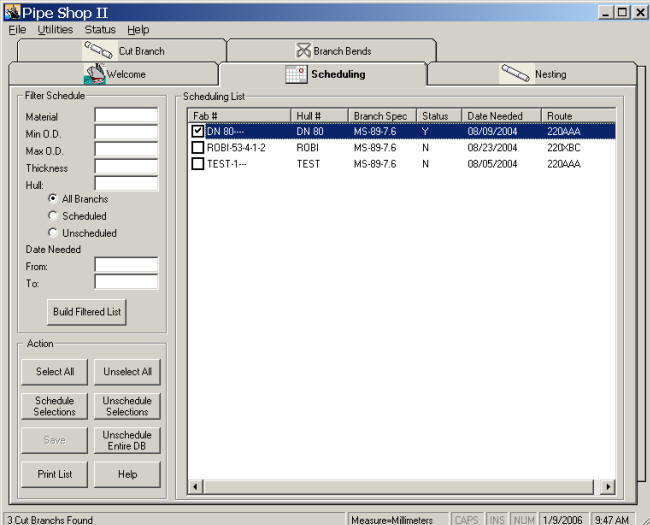This screenshot has height=525, width=650.
Task: Click the pipe icon on Cut Branch tab
Action: point(98,50)
